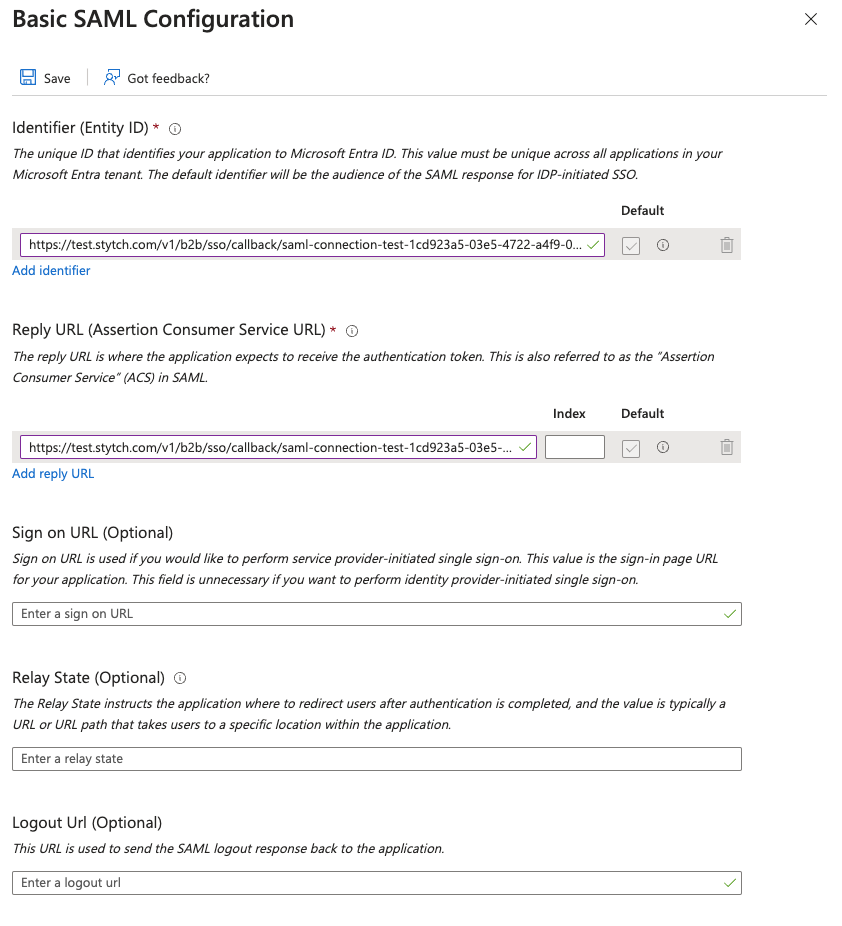842x926 pixels.
Task: Save the Basic SAML Configuration
Action: (45, 77)
